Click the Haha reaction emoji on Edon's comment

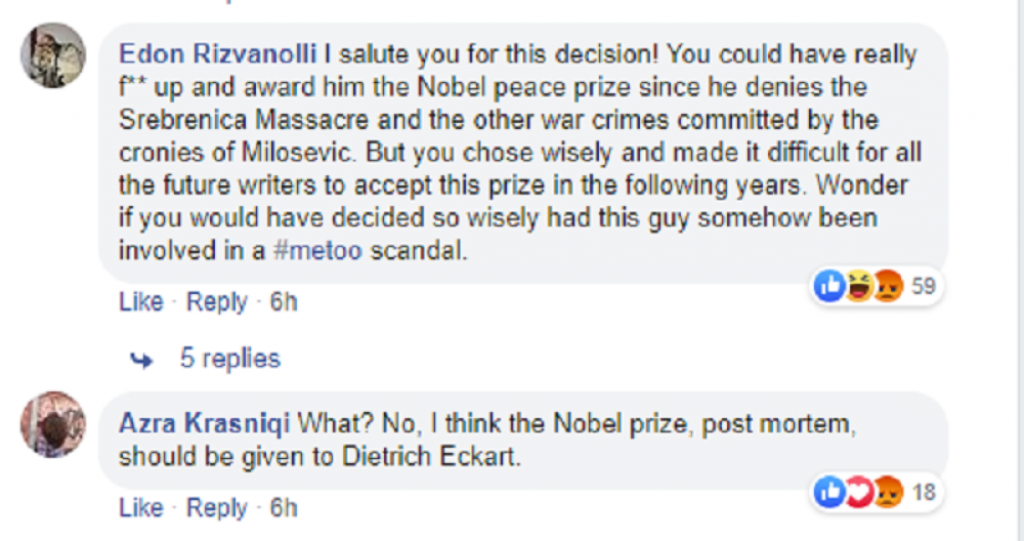pyautogui.click(x=858, y=288)
